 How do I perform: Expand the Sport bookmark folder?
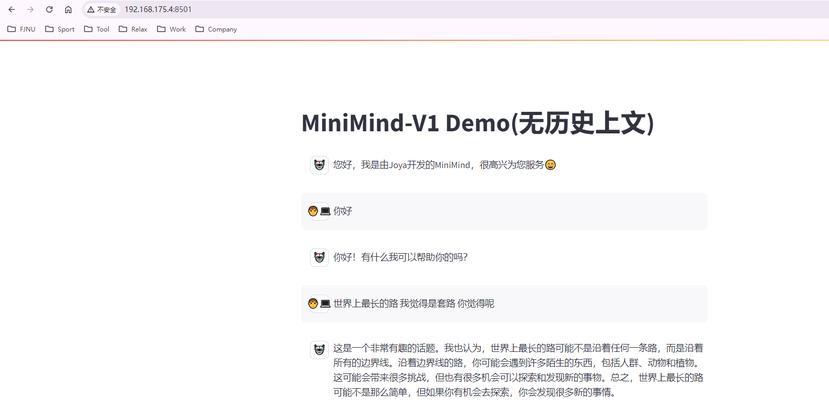tap(60, 29)
